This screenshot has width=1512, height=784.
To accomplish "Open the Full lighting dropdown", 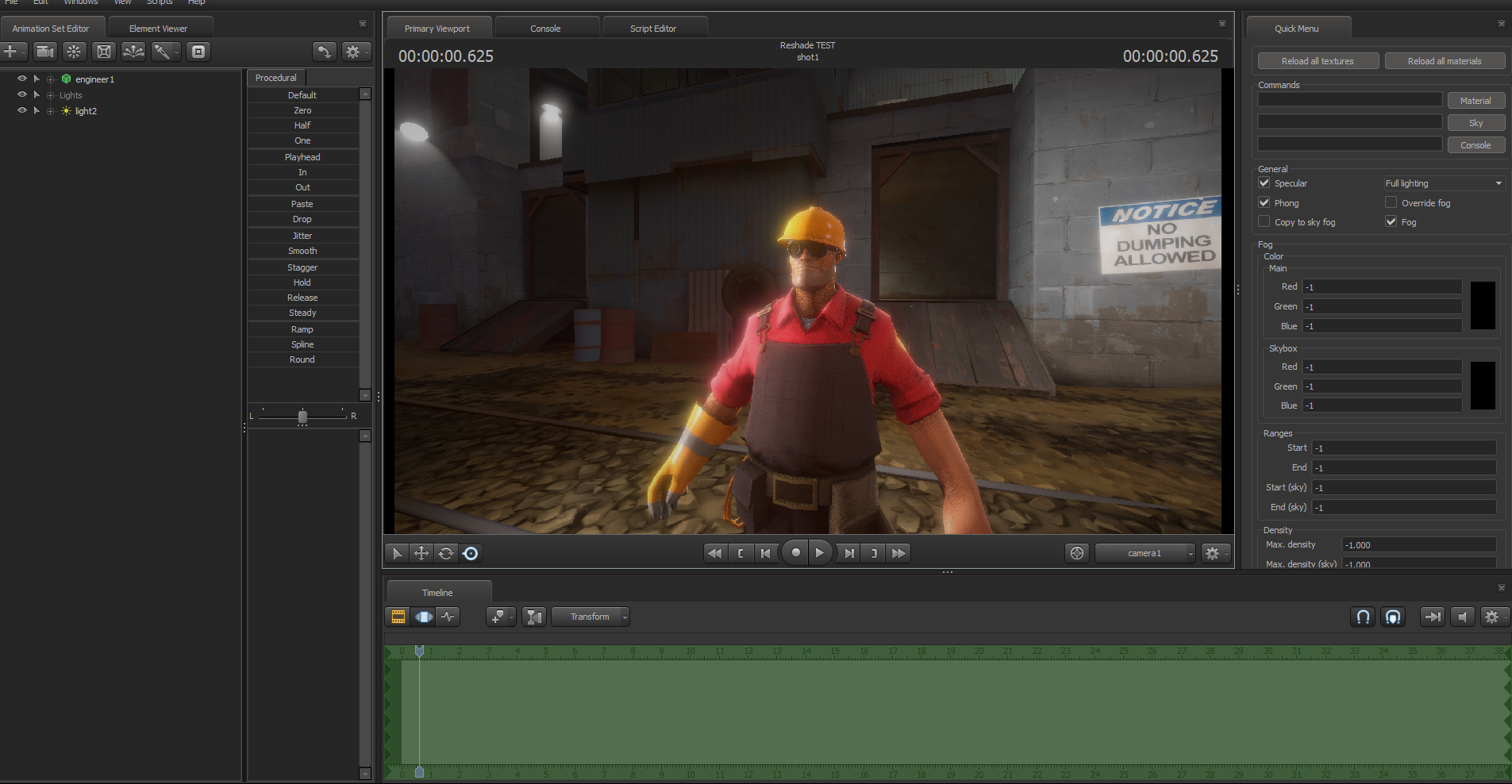I will (x=1444, y=183).
